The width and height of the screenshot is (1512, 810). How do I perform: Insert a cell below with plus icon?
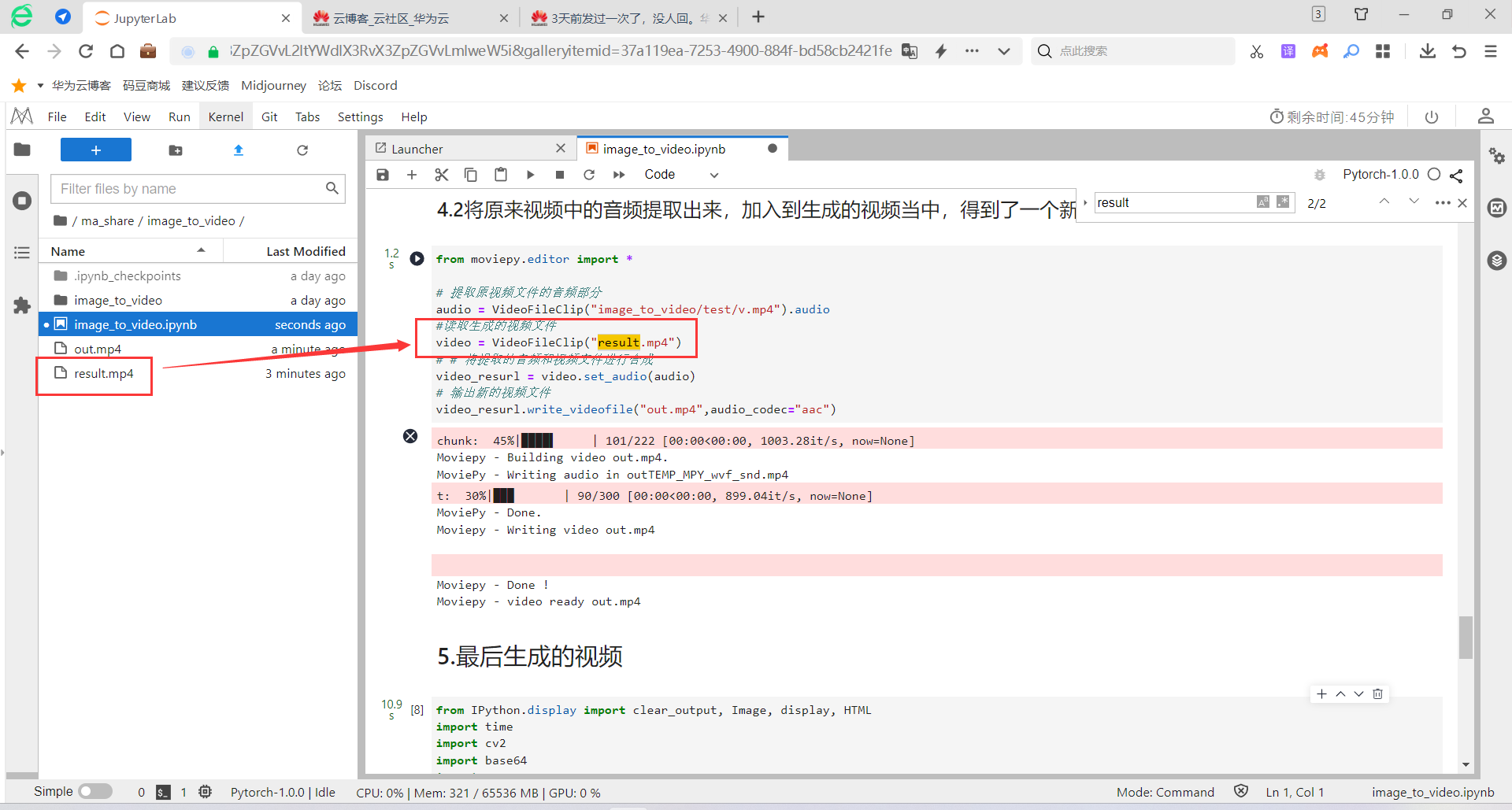click(412, 175)
